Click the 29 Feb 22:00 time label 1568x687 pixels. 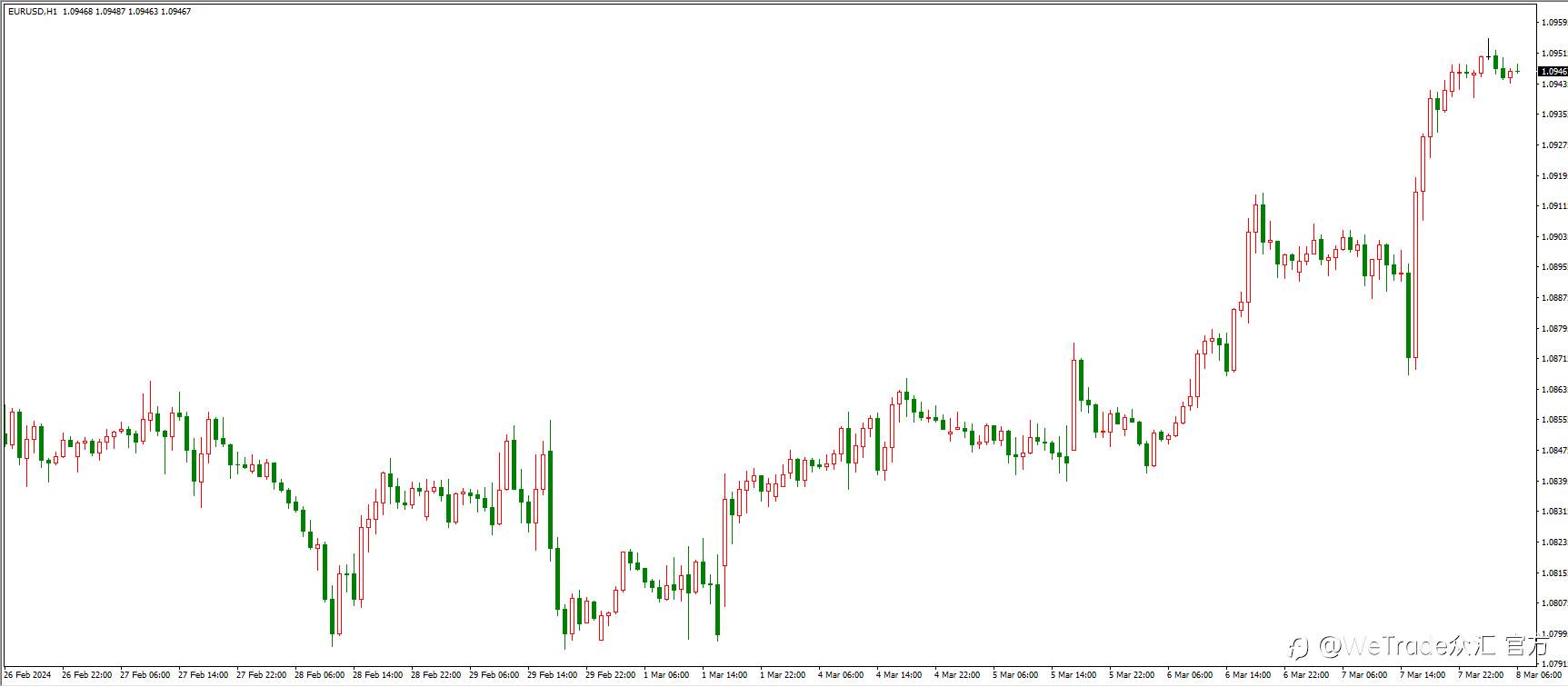(610, 675)
